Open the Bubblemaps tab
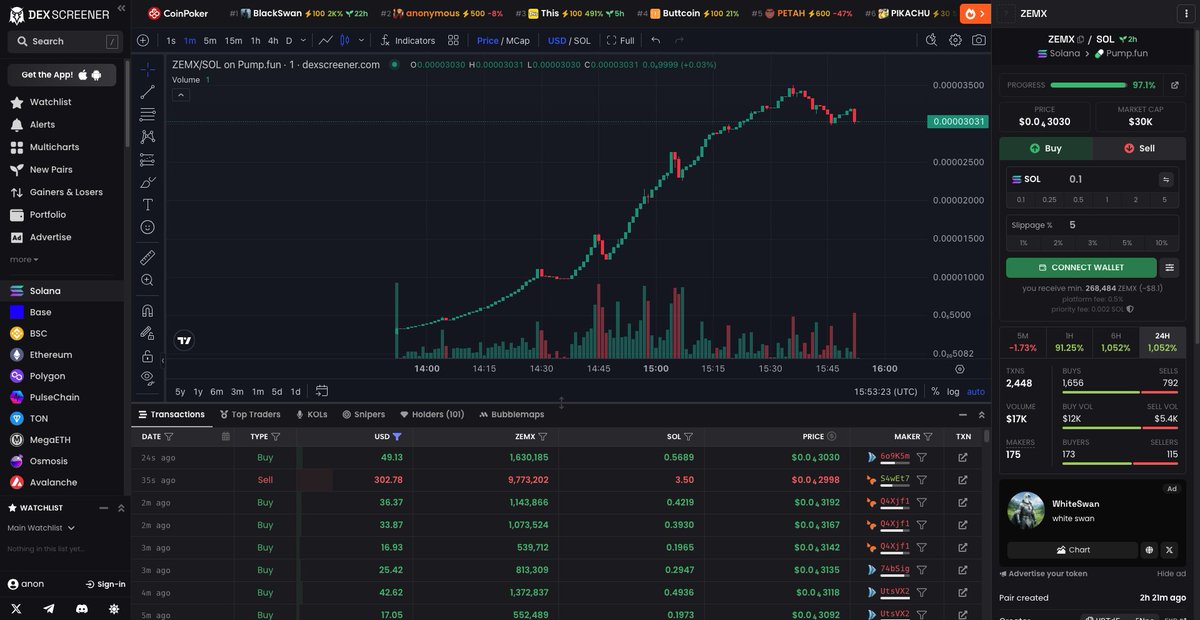This screenshot has height=620, width=1200. click(511, 414)
